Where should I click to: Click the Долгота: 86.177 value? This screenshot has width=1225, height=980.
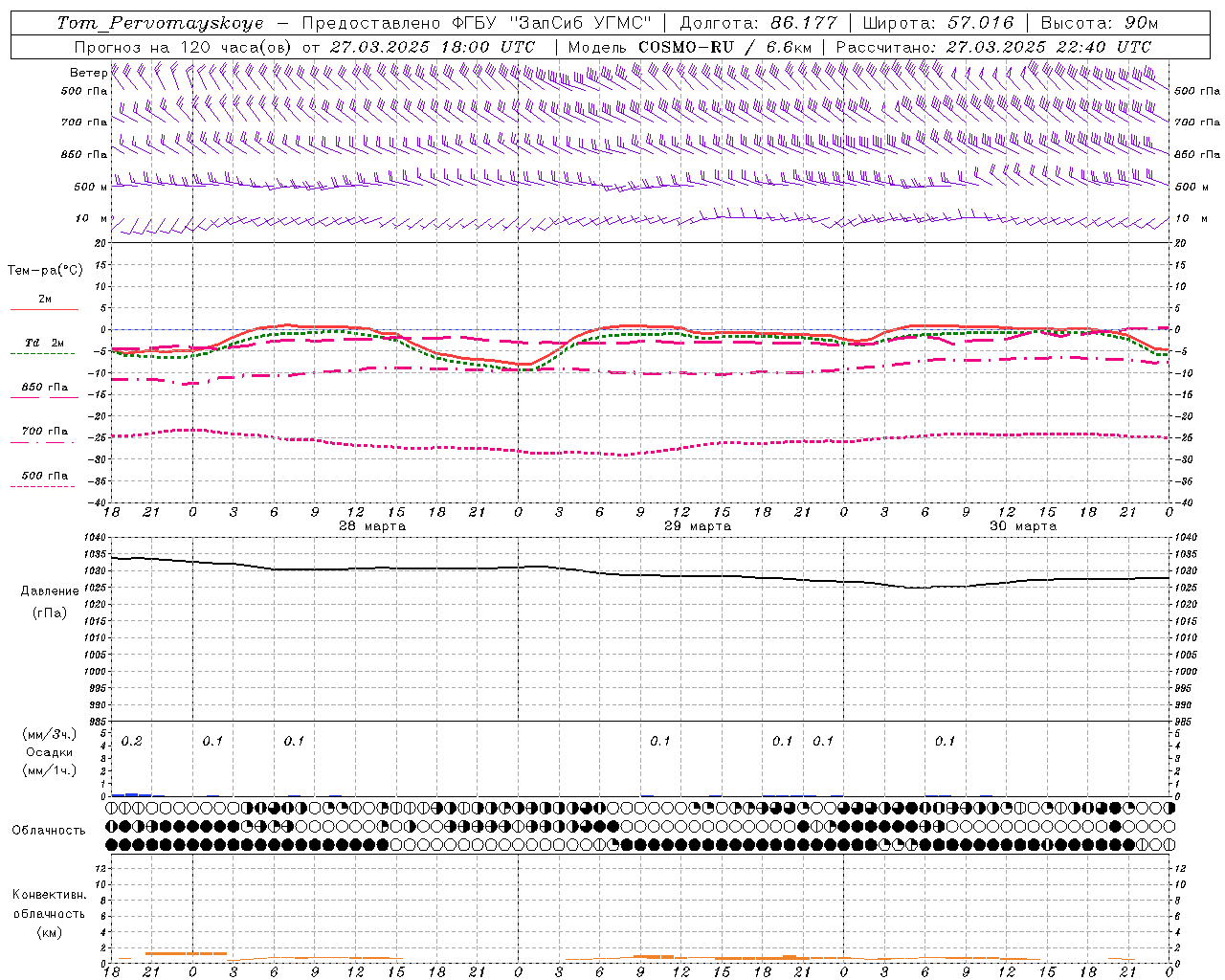(x=758, y=23)
